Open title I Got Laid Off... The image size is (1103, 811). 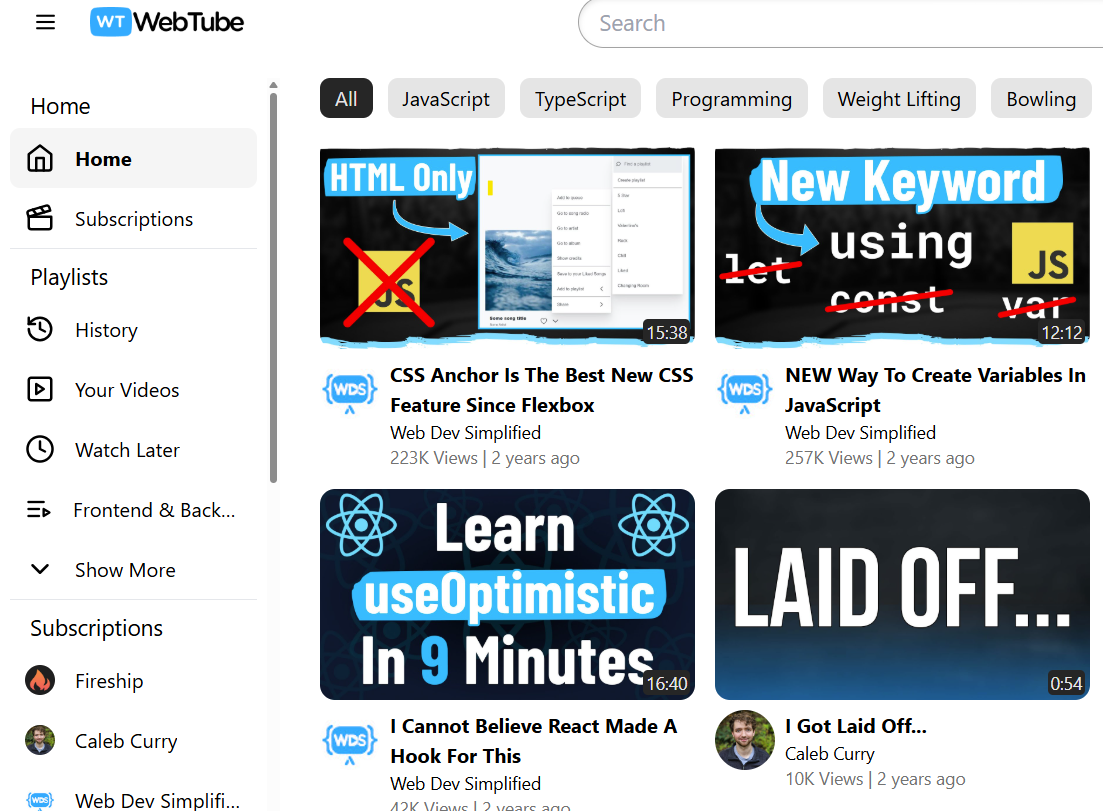pos(856,726)
